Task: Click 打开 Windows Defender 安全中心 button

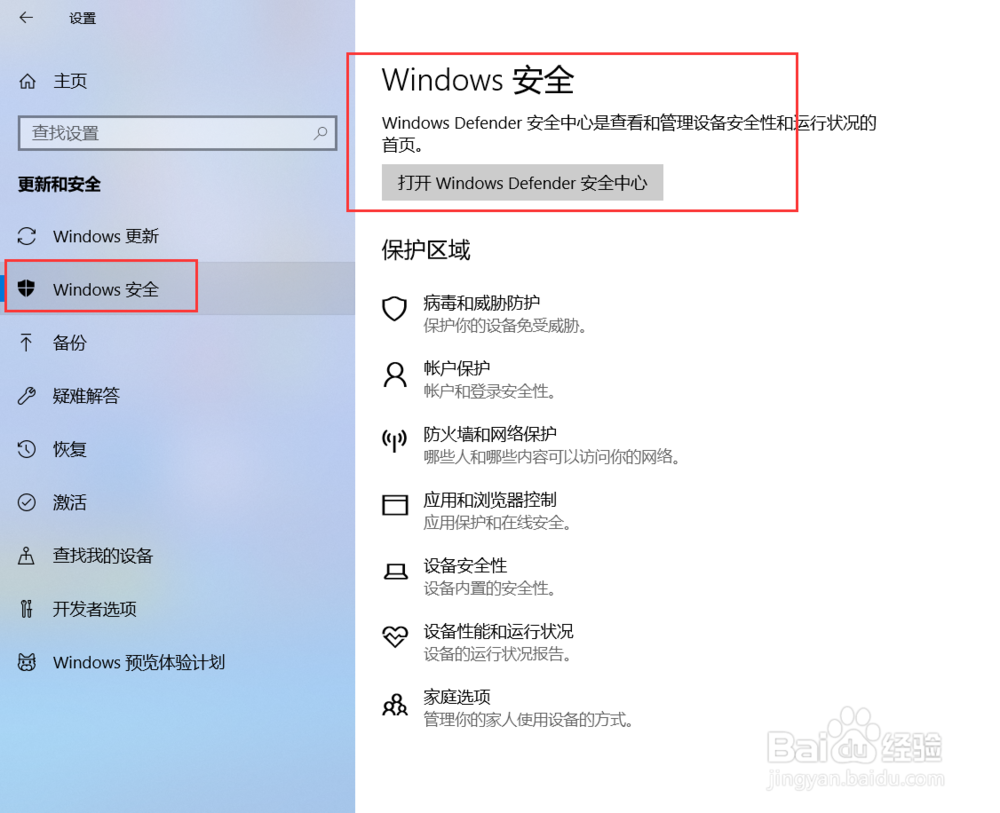Action: (x=522, y=183)
